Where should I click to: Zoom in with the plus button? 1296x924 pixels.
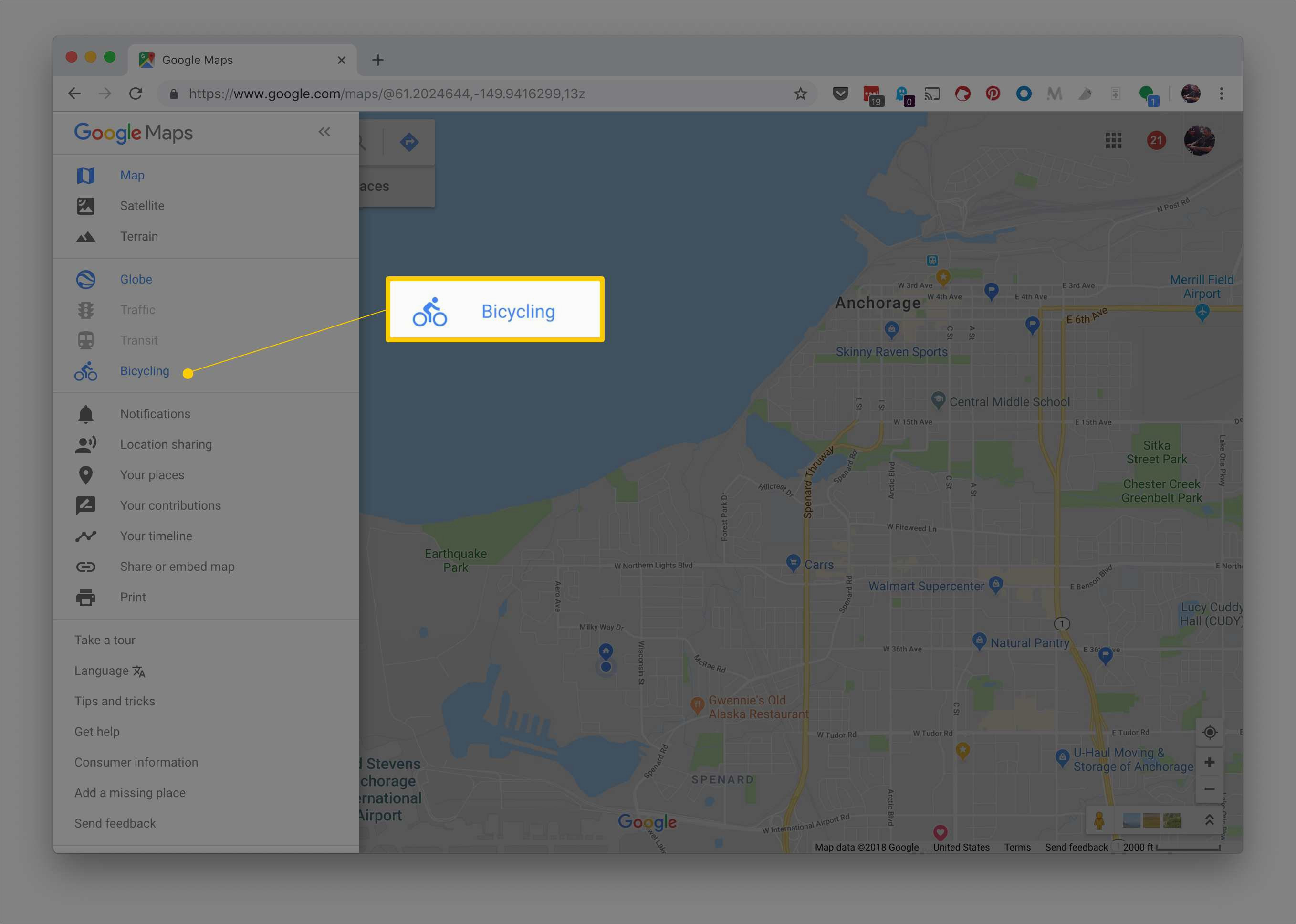pos(1210,763)
